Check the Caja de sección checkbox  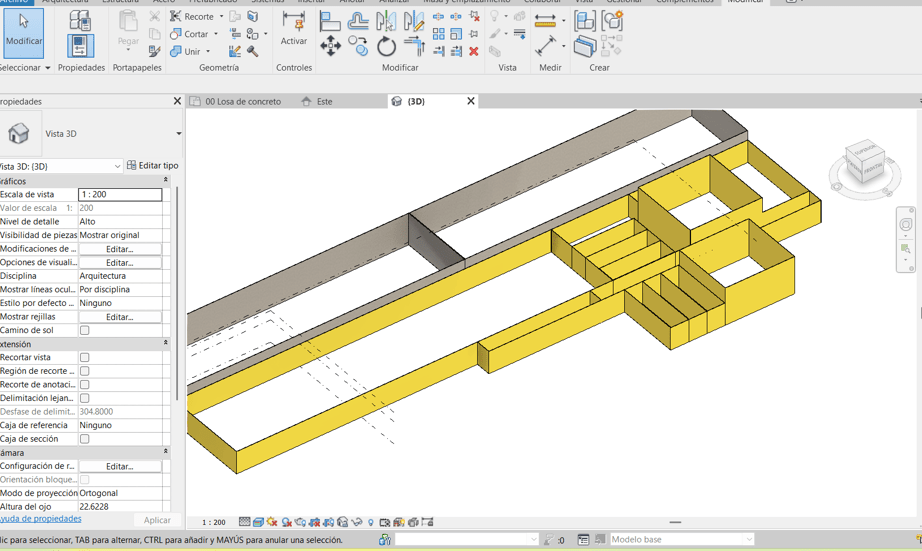point(85,439)
